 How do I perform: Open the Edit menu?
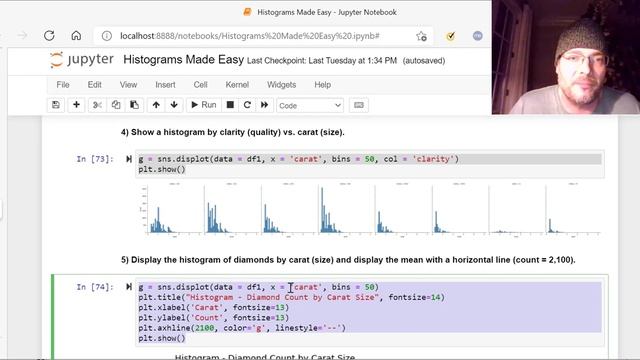pos(94,85)
